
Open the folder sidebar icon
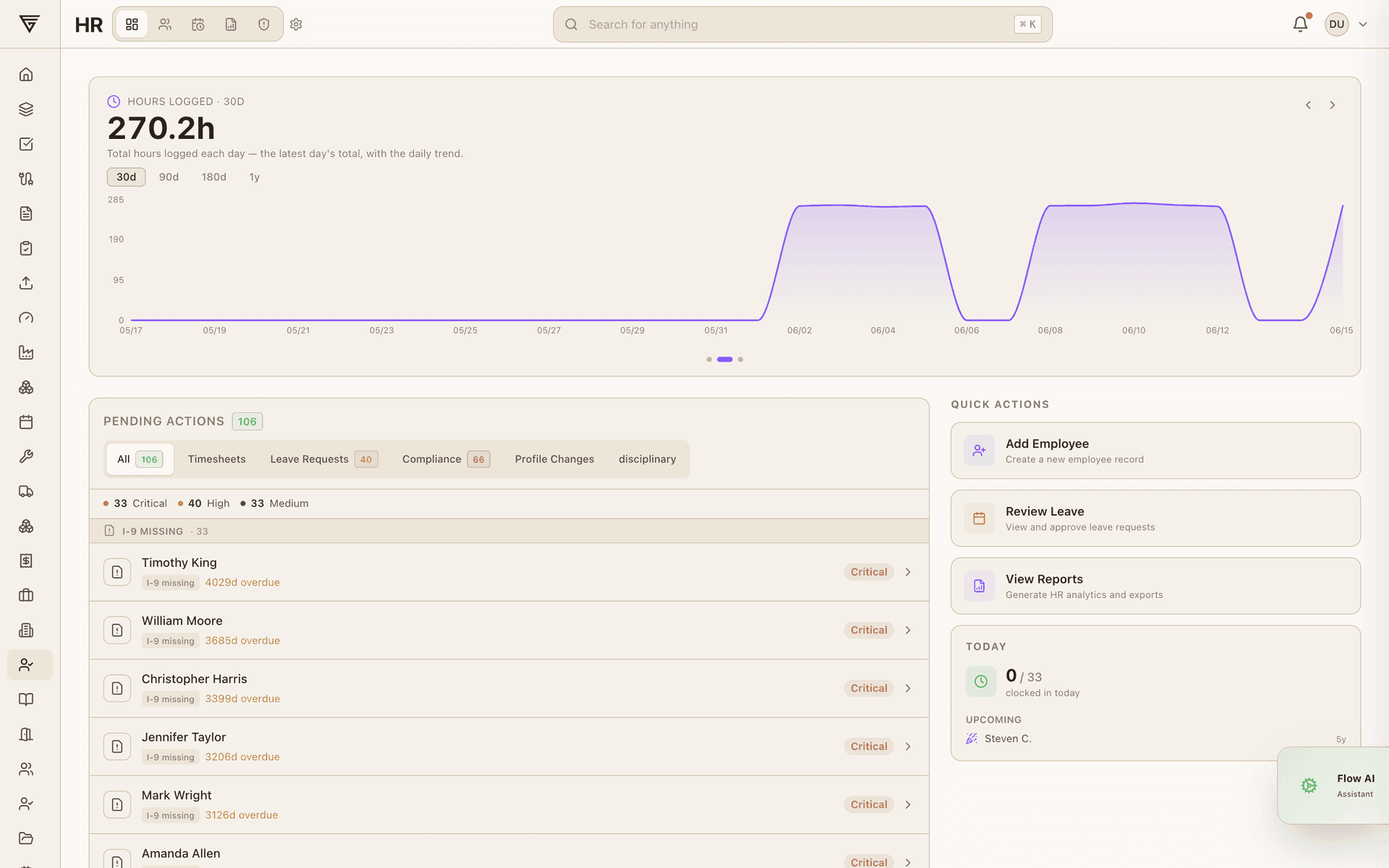26,838
